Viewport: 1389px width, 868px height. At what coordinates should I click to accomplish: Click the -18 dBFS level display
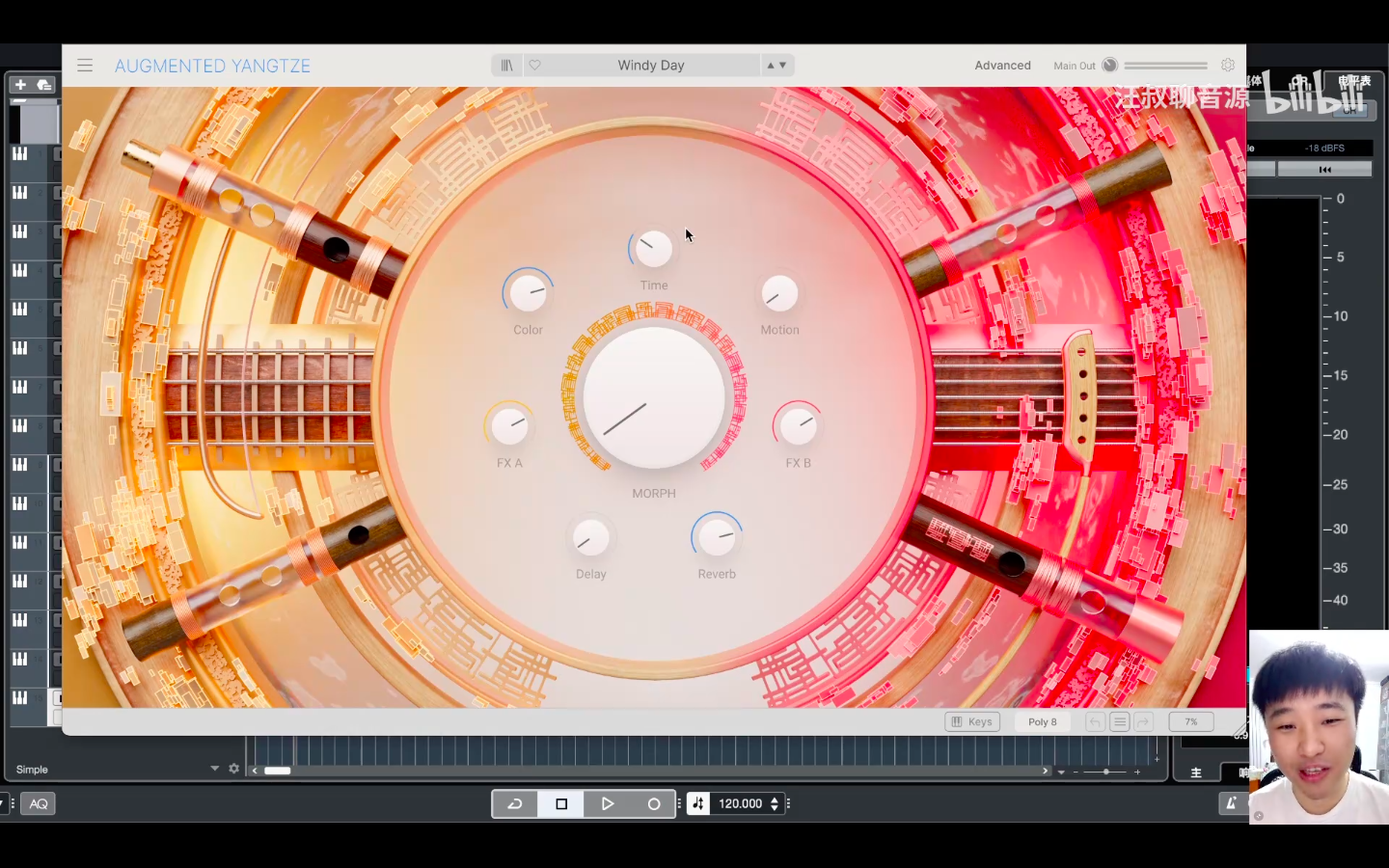pos(1323,148)
